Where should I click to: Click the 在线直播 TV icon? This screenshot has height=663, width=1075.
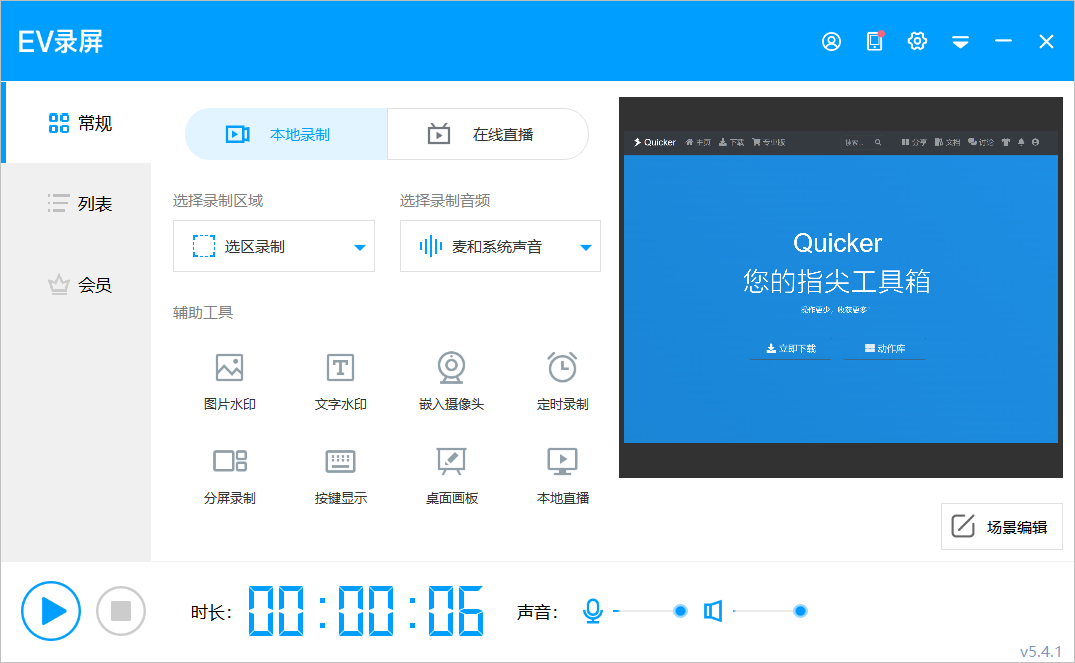tap(439, 134)
